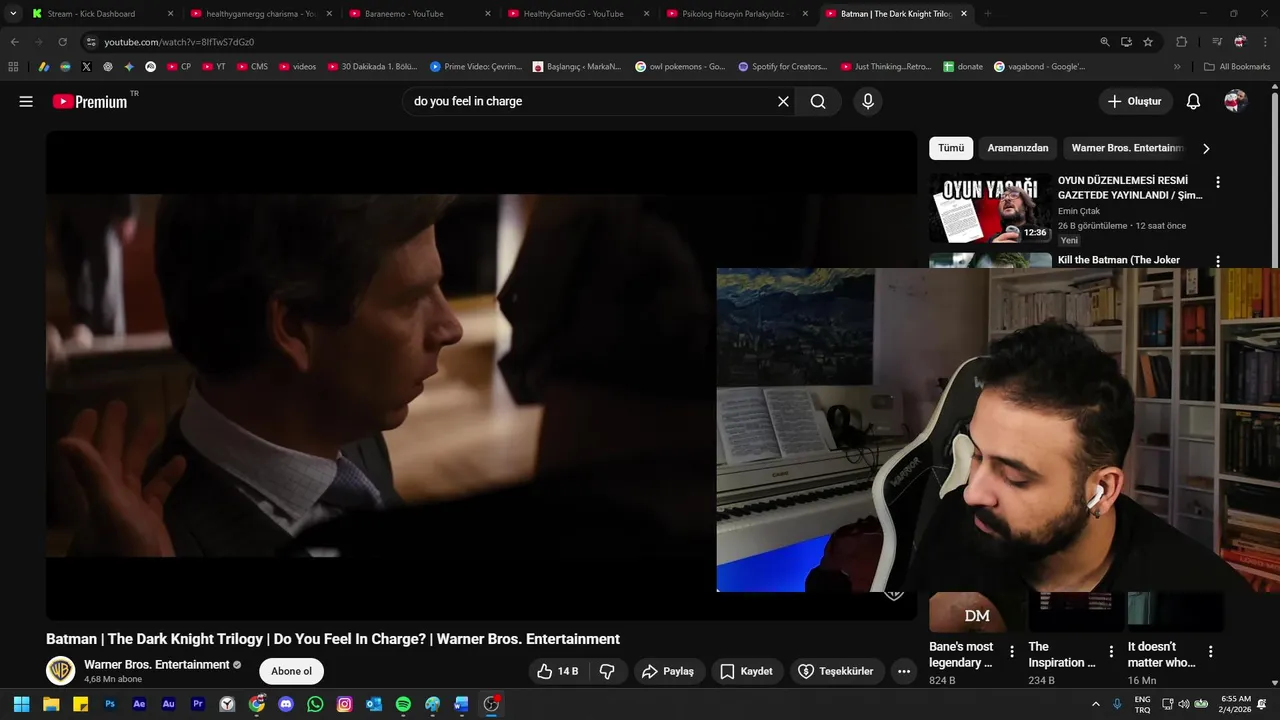Open the YouTube hamburger guide menu
The height and width of the screenshot is (720, 1280).
[26, 101]
